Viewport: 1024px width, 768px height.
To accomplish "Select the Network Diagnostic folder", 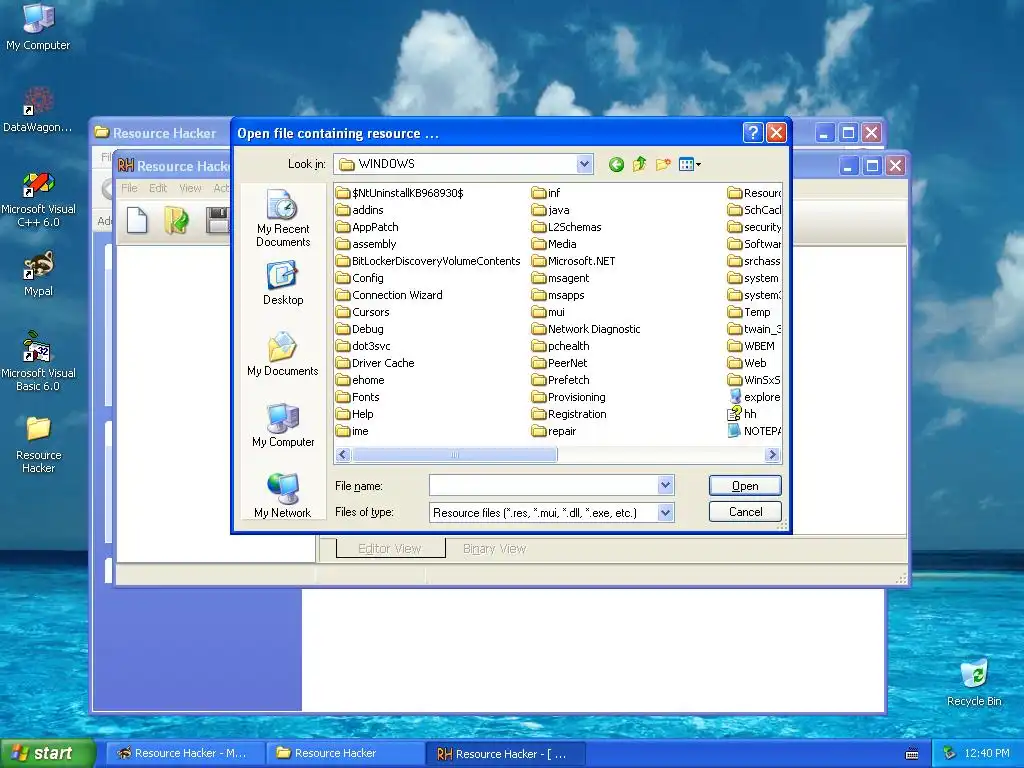I will coord(586,328).
